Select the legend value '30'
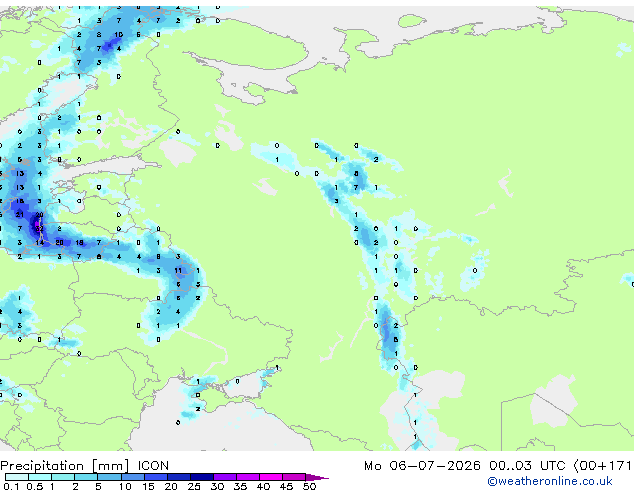Screen dimensions: 634x490 click(217, 486)
